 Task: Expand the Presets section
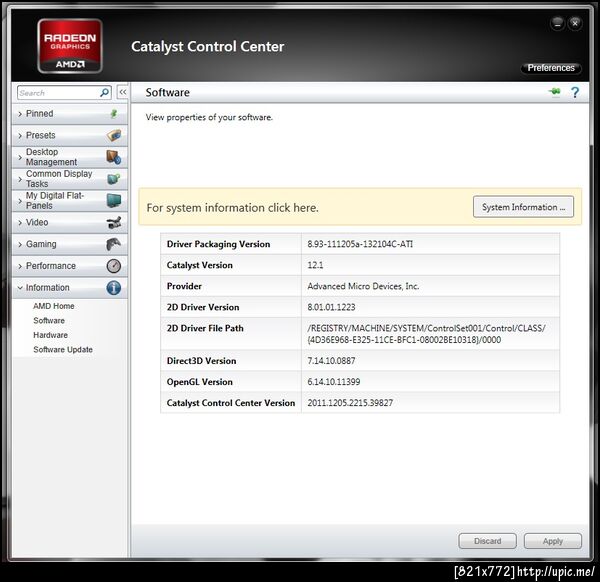click(70, 135)
